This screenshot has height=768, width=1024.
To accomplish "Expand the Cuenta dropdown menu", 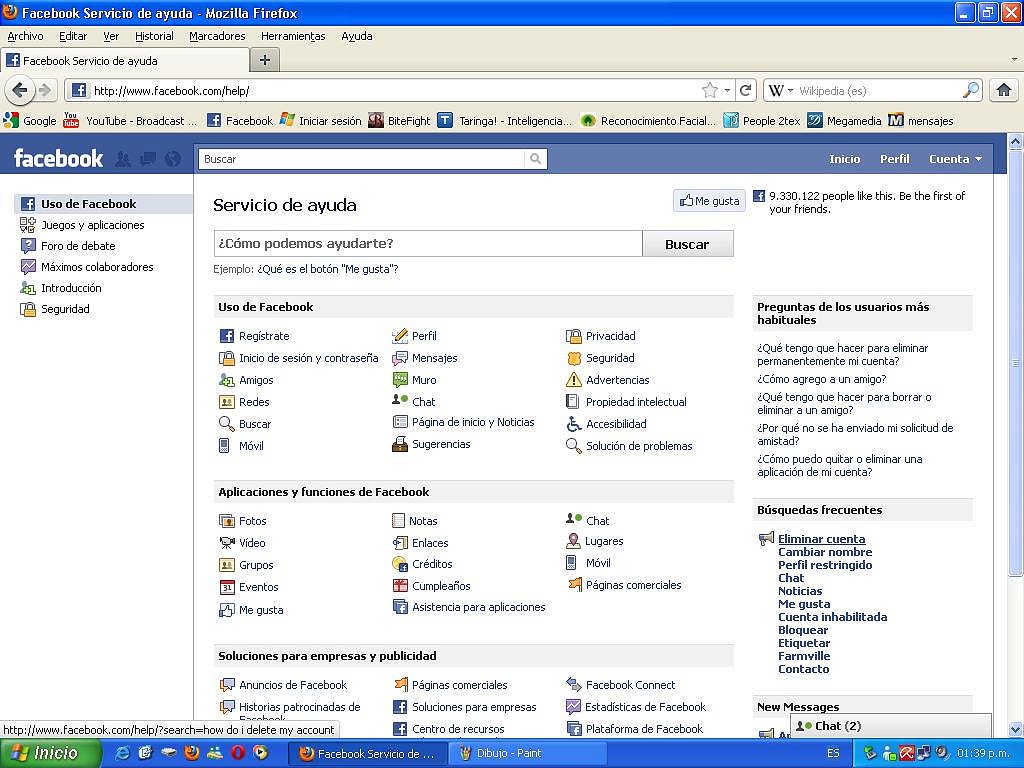I will [955, 159].
